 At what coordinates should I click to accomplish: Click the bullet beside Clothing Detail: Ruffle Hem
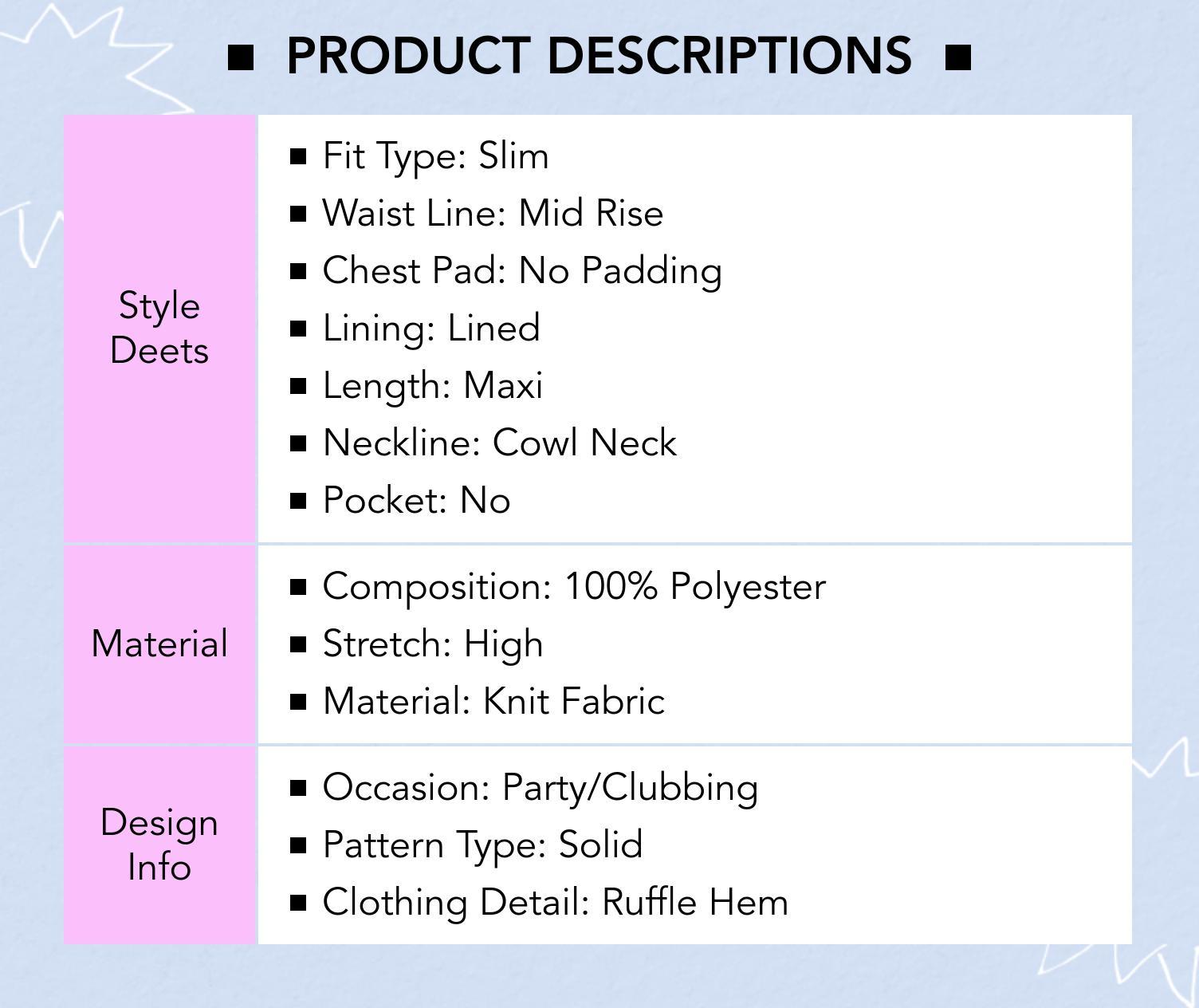pyautogui.click(x=299, y=903)
